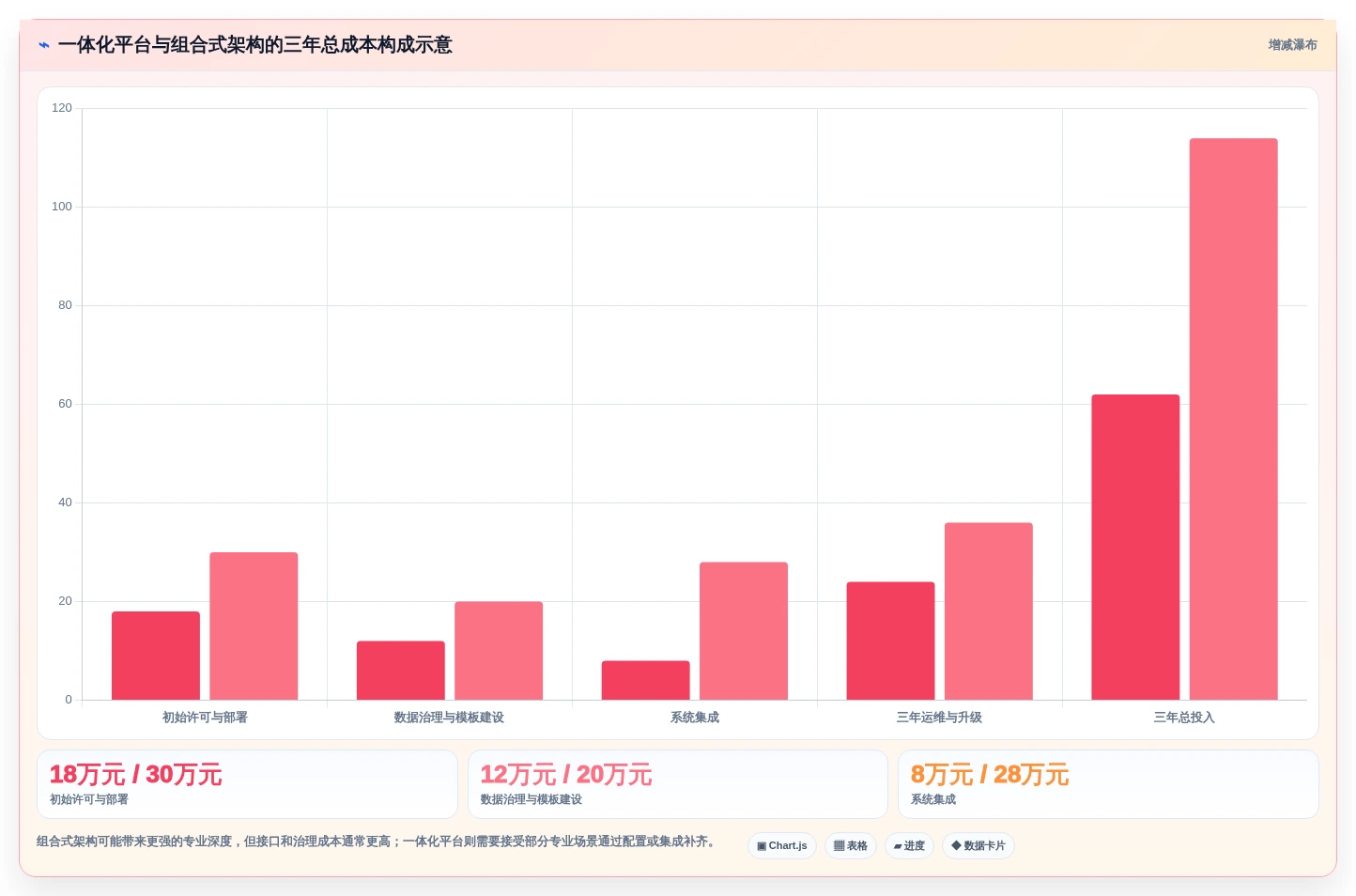The width and height of the screenshot is (1356, 896).
Task: Click the 三年总投入 x-axis label
Action: tap(1184, 718)
